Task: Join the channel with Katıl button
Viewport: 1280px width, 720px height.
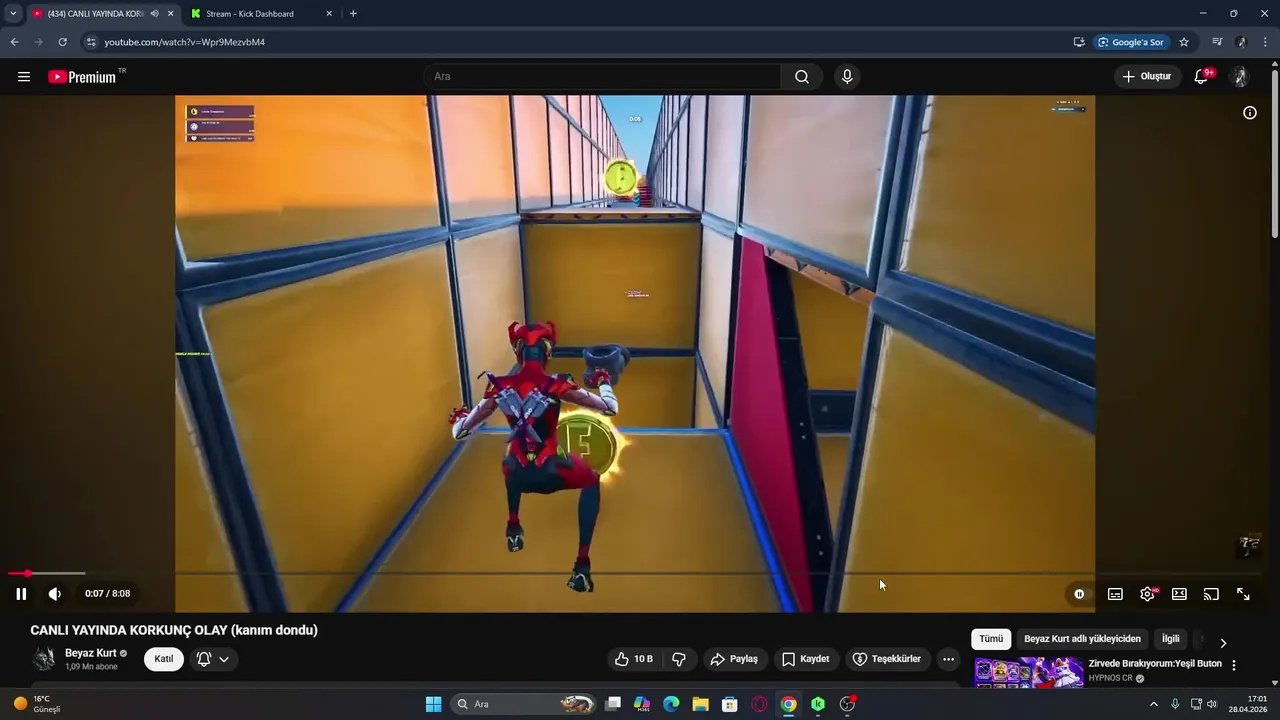Action: point(164,659)
